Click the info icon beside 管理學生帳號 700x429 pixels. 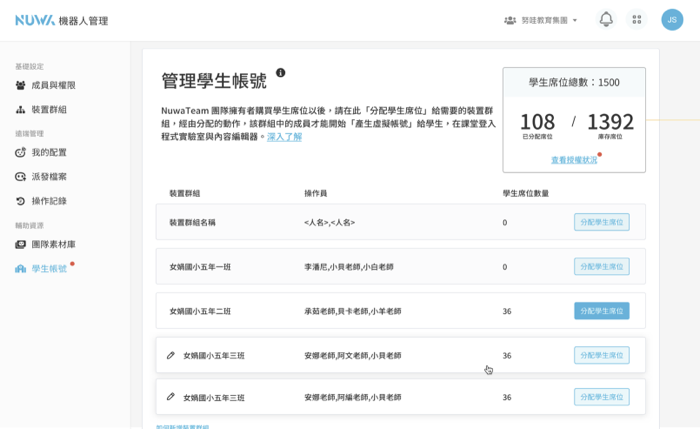coord(281,73)
